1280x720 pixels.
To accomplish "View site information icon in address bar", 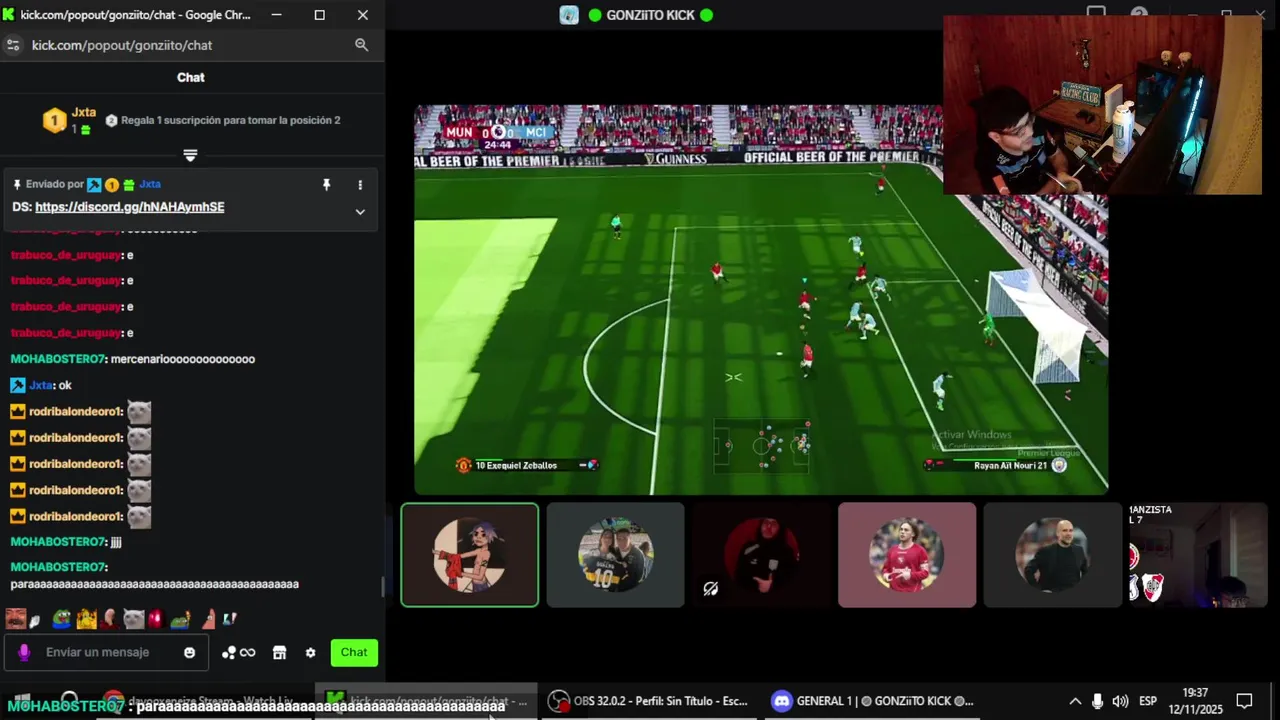I will pyautogui.click(x=13, y=45).
